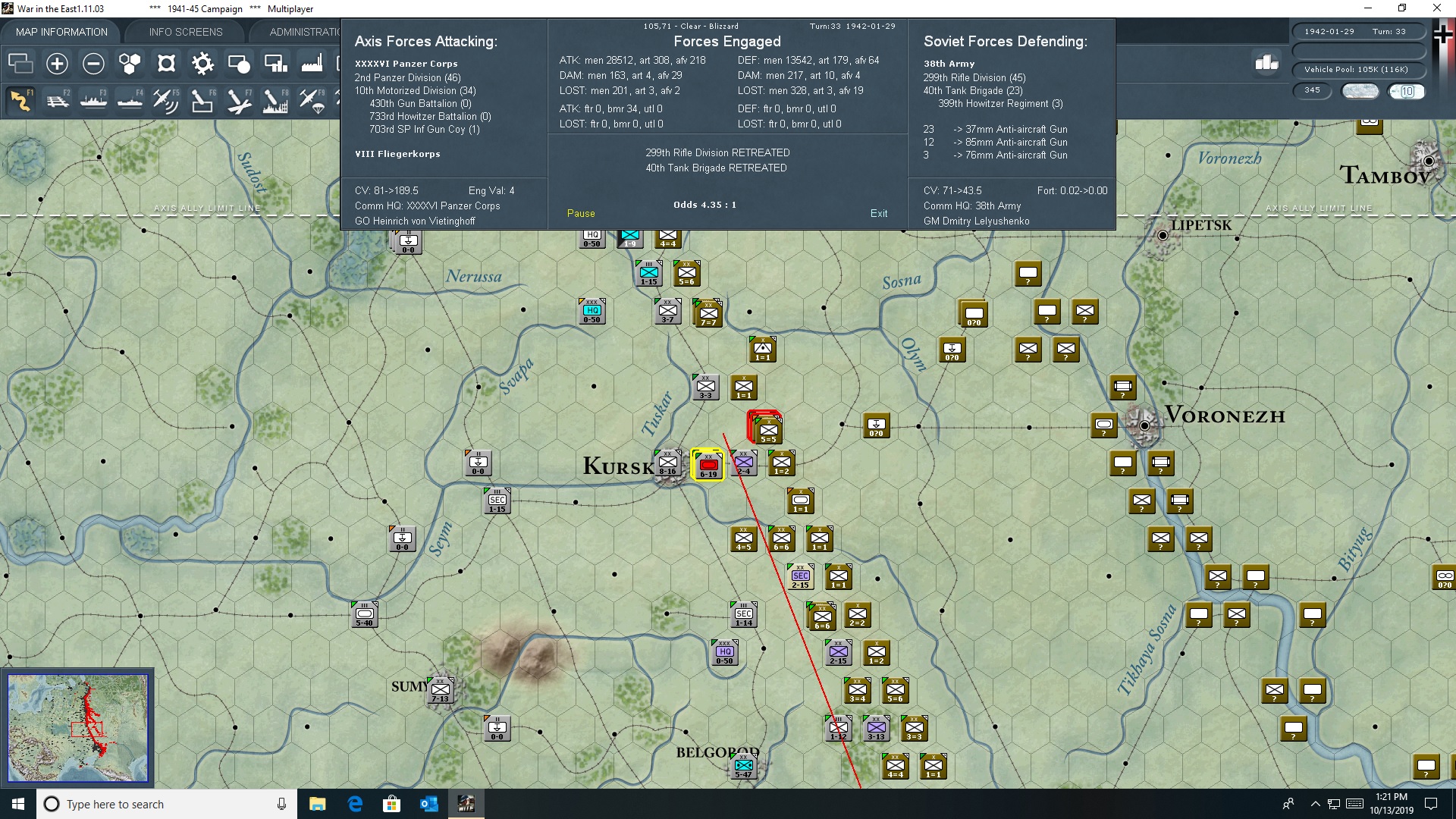Expand the Administration tab menu
Viewport: 1456px width, 819px height.
click(303, 32)
